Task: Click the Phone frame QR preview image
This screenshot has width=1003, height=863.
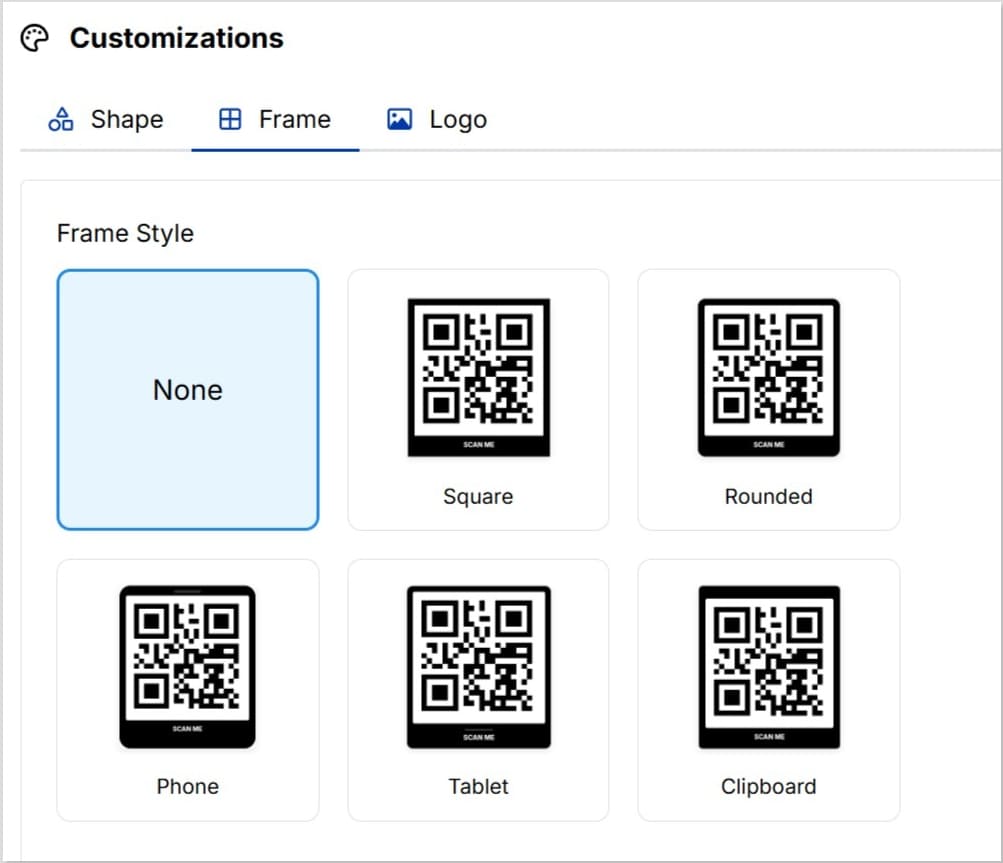Action: click(187, 667)
